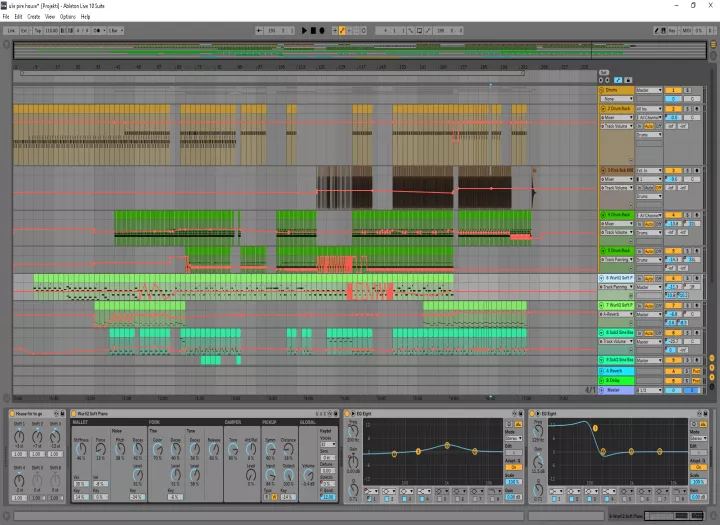Open Ext. In input dropdown on 3 Kick Sub 808
The width and height of the screenshot is (720, 525).
coord(649,170)
